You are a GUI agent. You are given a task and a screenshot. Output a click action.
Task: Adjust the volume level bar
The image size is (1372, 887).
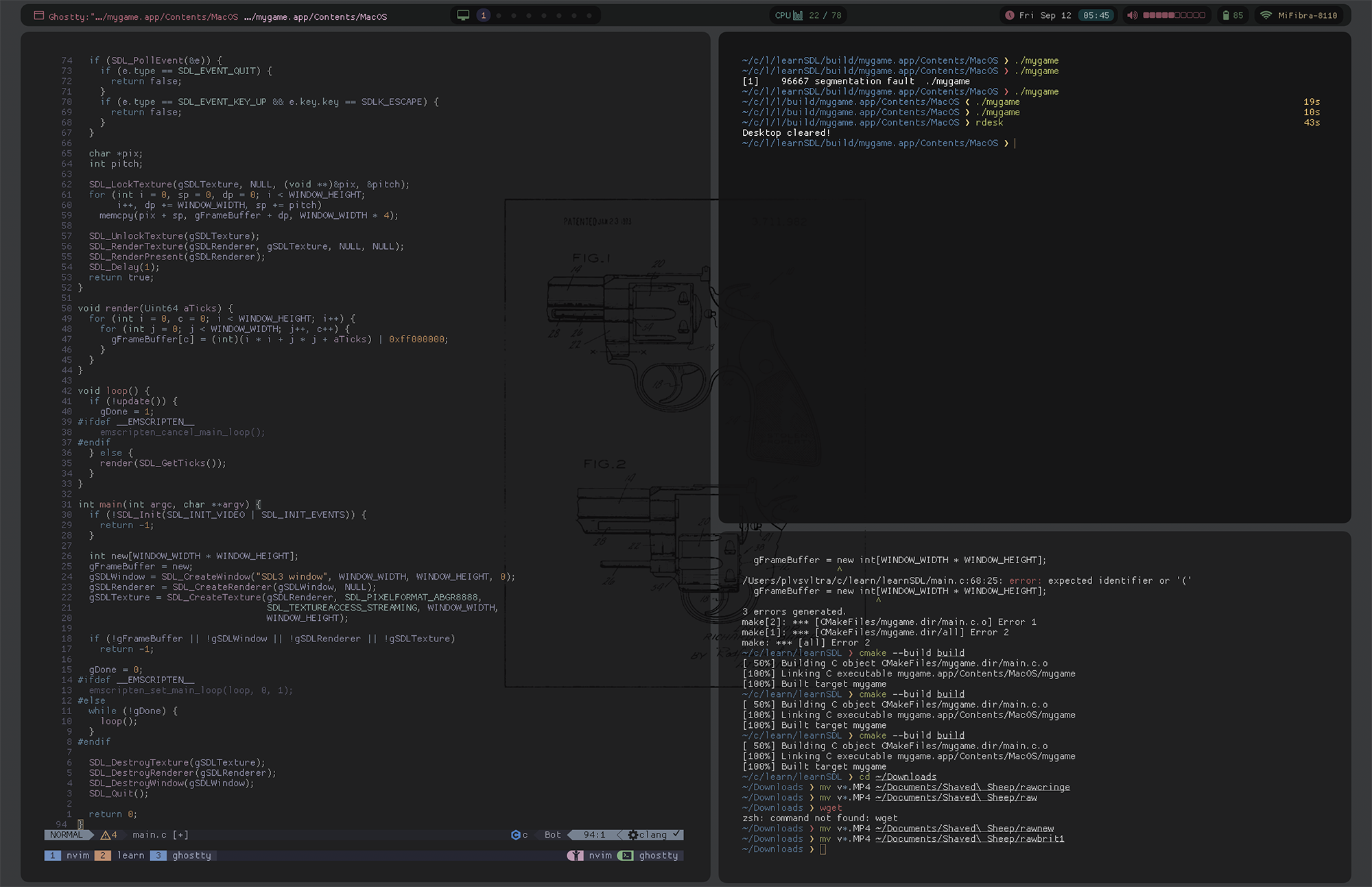pos(1174,15)
